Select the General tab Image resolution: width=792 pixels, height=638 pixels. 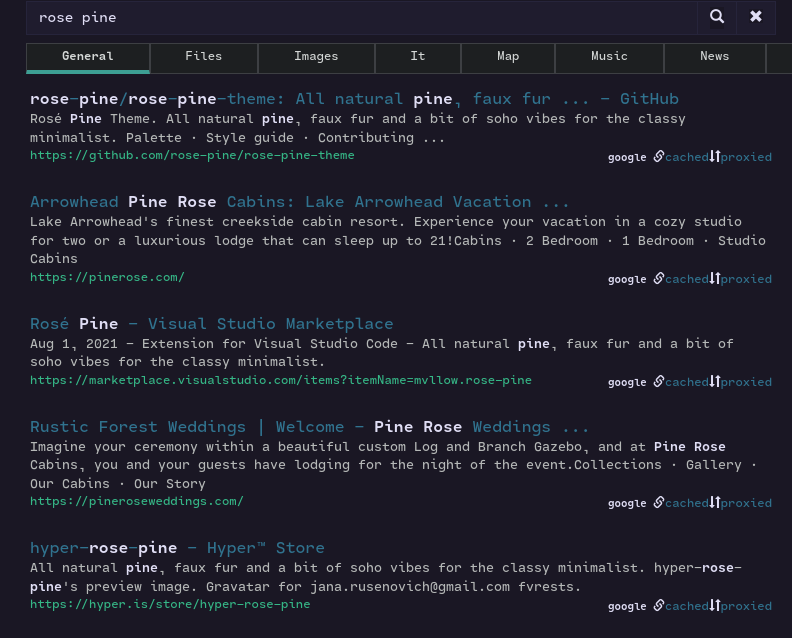pos(88,57)
